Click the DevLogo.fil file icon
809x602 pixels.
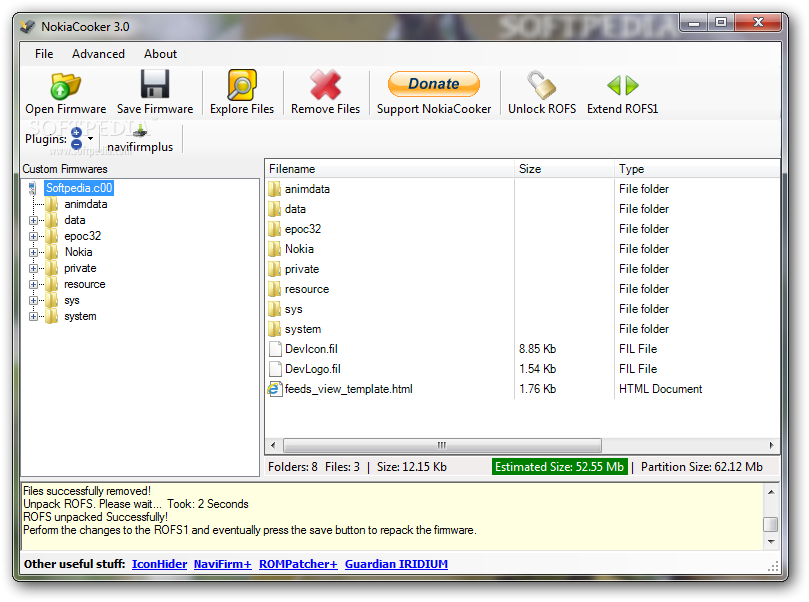coord(275,369)
